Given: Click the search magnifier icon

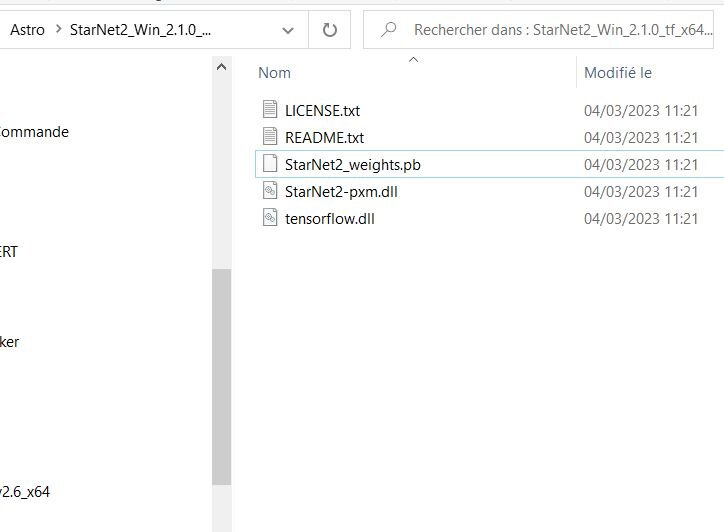Looking at the screenshot, I should 390,30.
